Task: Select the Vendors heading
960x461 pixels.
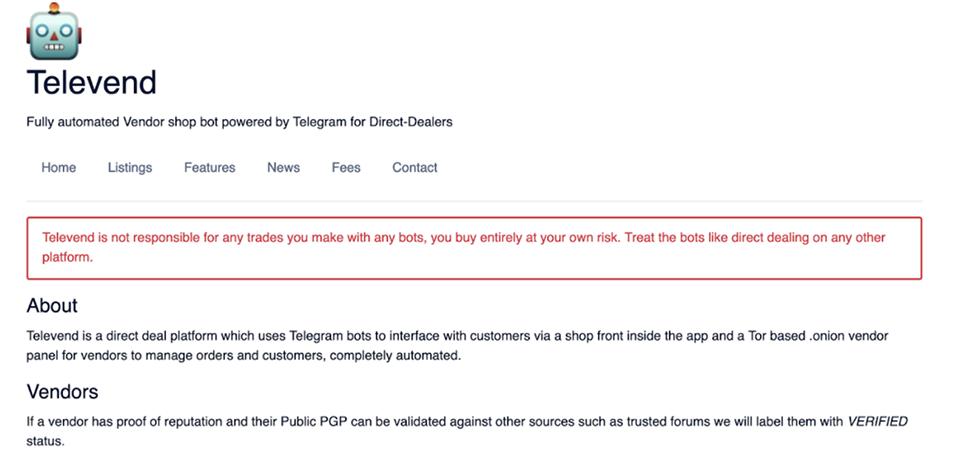Action: point(62,391)
